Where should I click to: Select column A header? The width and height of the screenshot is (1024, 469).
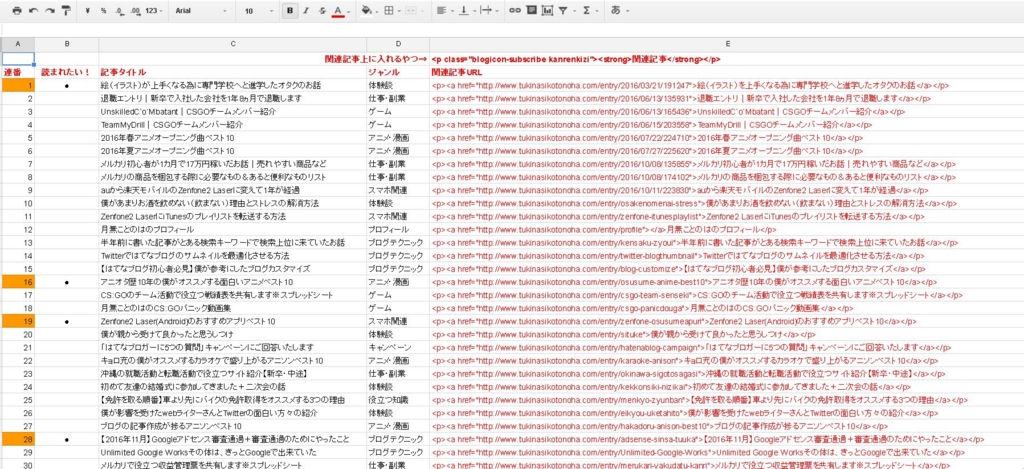point(18,44)
